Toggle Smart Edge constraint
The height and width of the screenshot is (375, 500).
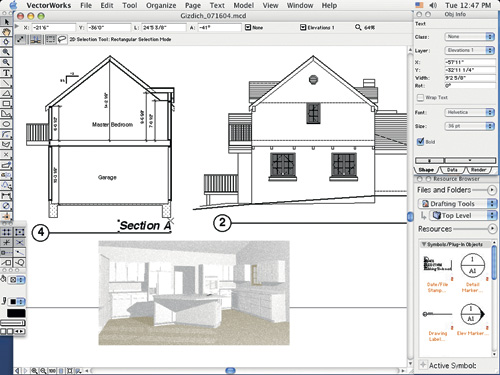[7, 263]
